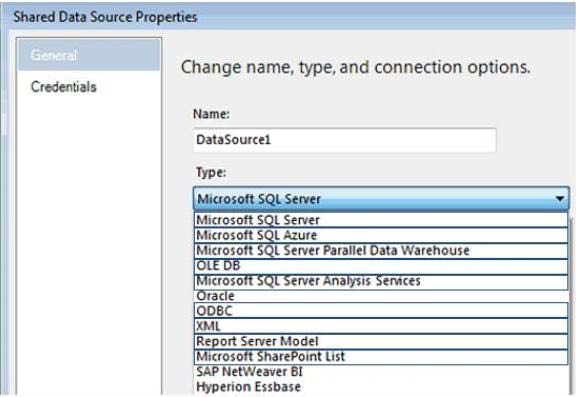
Task: Pick OLE DB as data source type
Action: pyautogui.click(x=381, y=266)
